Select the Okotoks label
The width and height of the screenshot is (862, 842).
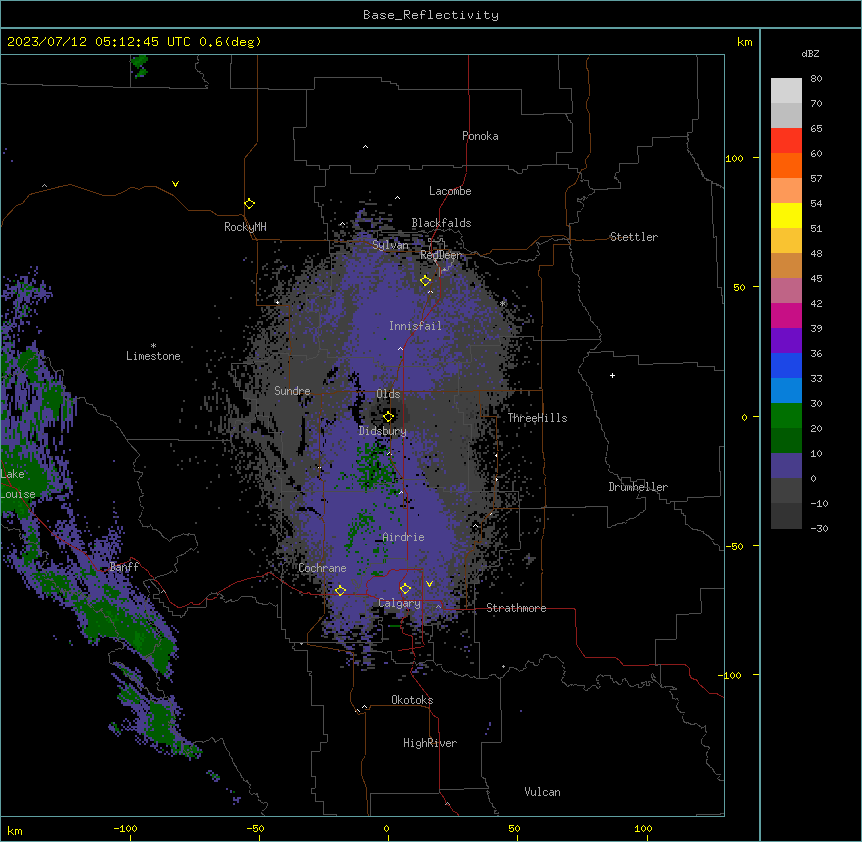pos(412,700)
